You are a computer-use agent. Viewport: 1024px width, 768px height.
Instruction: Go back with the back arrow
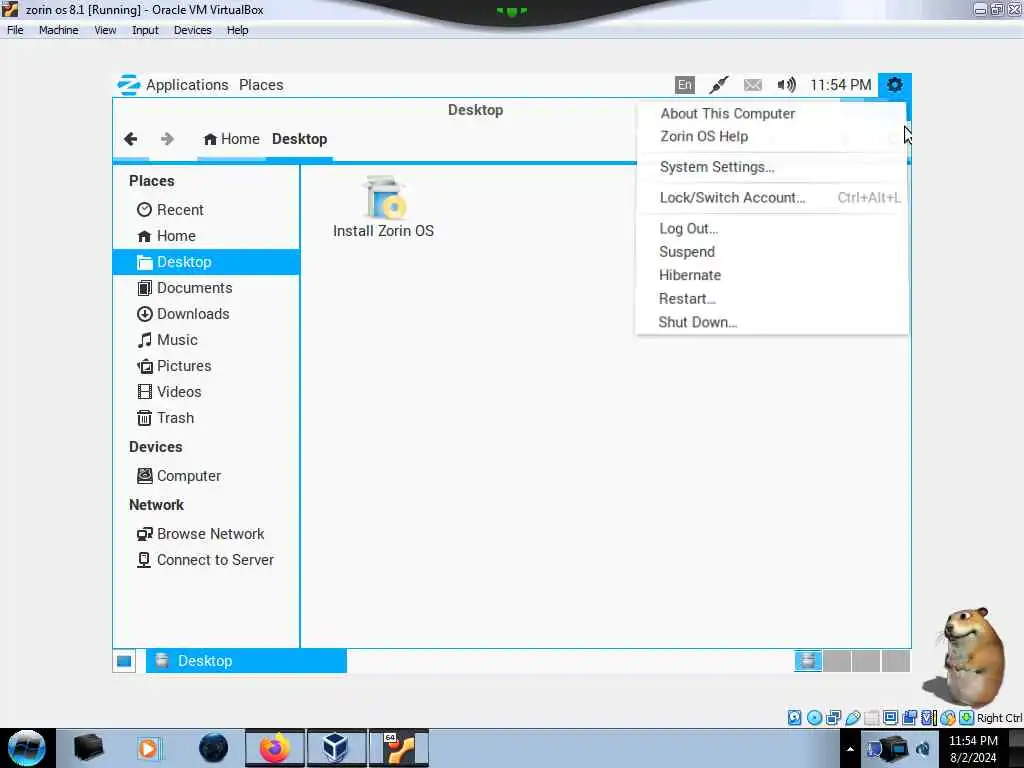131,139
